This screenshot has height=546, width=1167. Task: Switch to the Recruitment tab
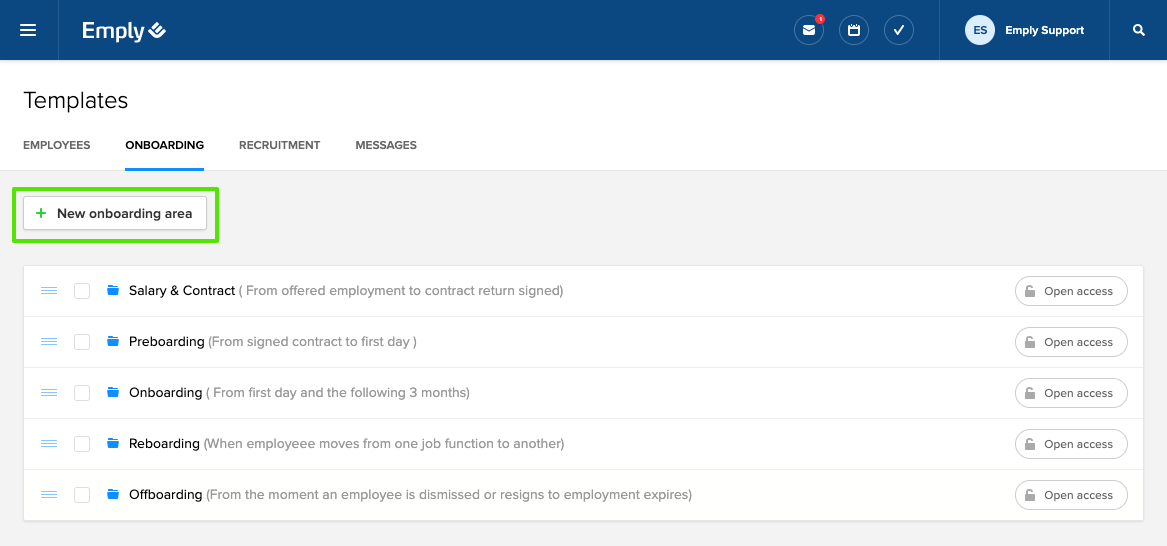point(279,145)
